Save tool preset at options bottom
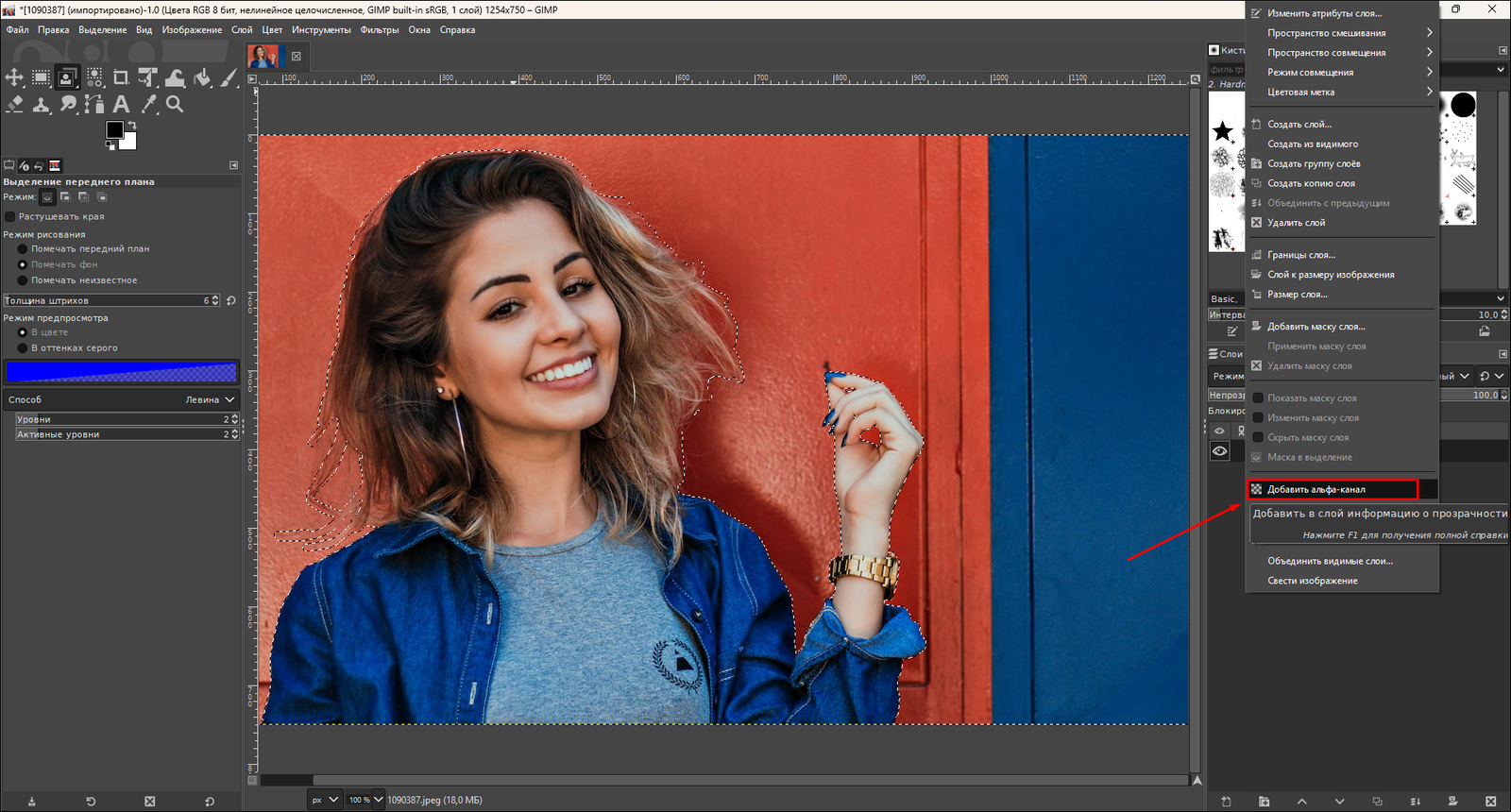The width and height of the screenshot is (1511, 812). (x=31, y=802)
